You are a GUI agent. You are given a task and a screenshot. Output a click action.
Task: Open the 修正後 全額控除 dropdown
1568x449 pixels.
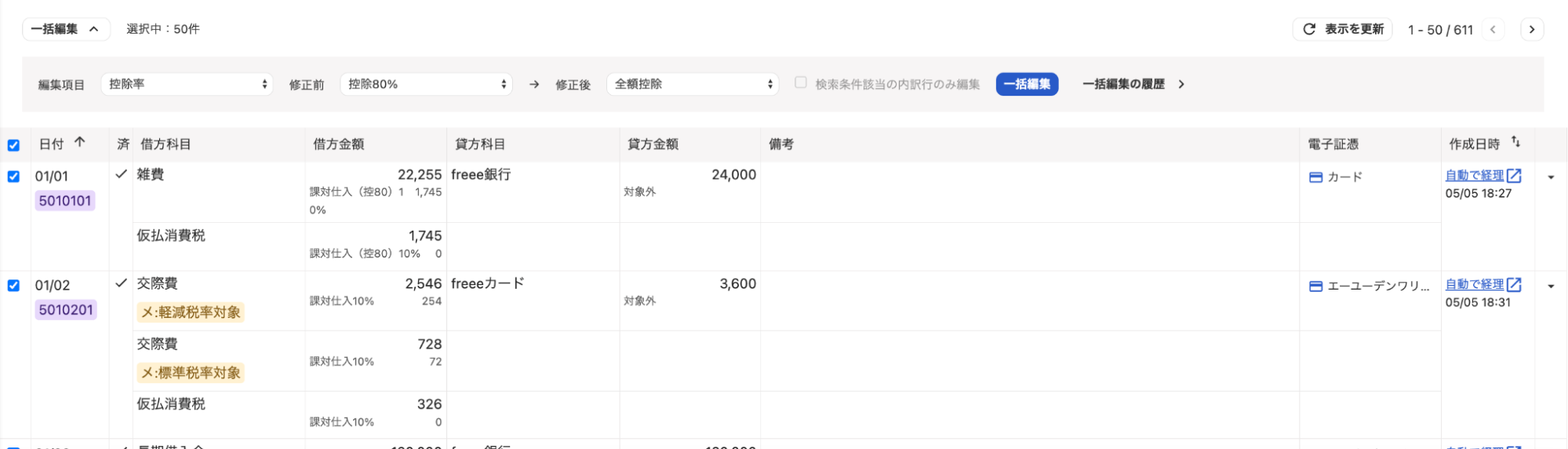pyautogui.click(x=693, y=84)
